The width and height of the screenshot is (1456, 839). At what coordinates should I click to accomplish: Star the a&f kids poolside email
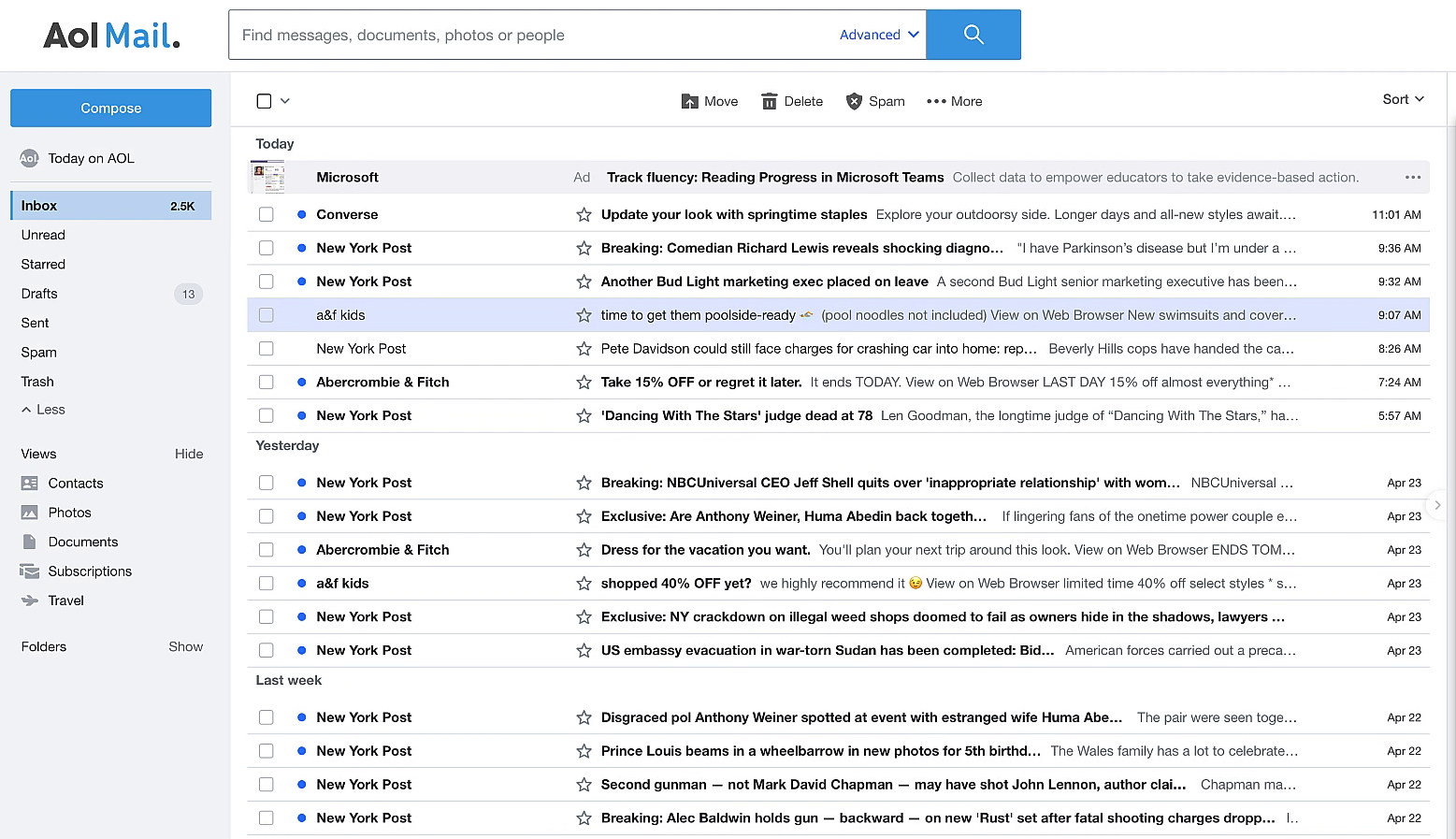click(x=584, y=315)
